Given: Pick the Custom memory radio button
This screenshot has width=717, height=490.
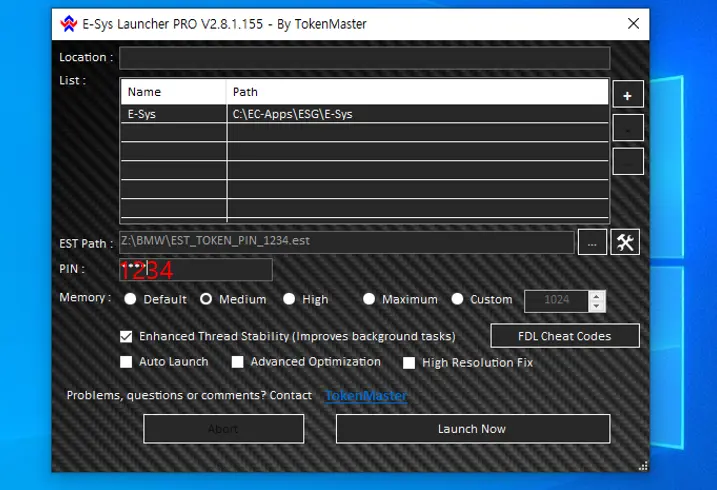Looking at the screenshot, I should pos(458,299).
